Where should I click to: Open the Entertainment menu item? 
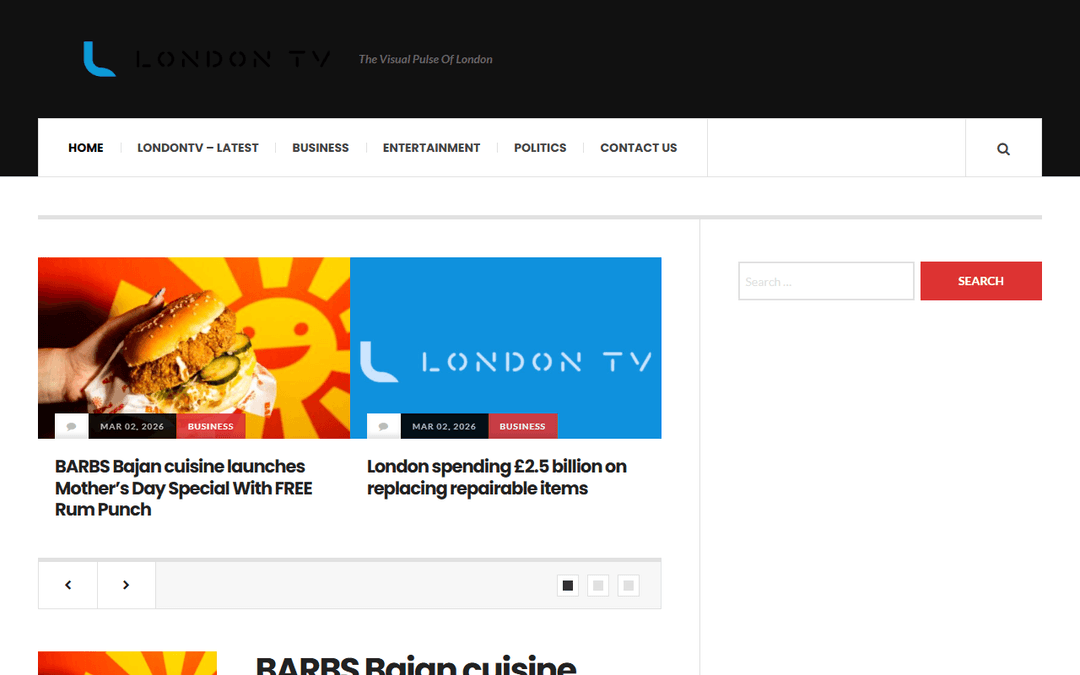tap(431, 147)
